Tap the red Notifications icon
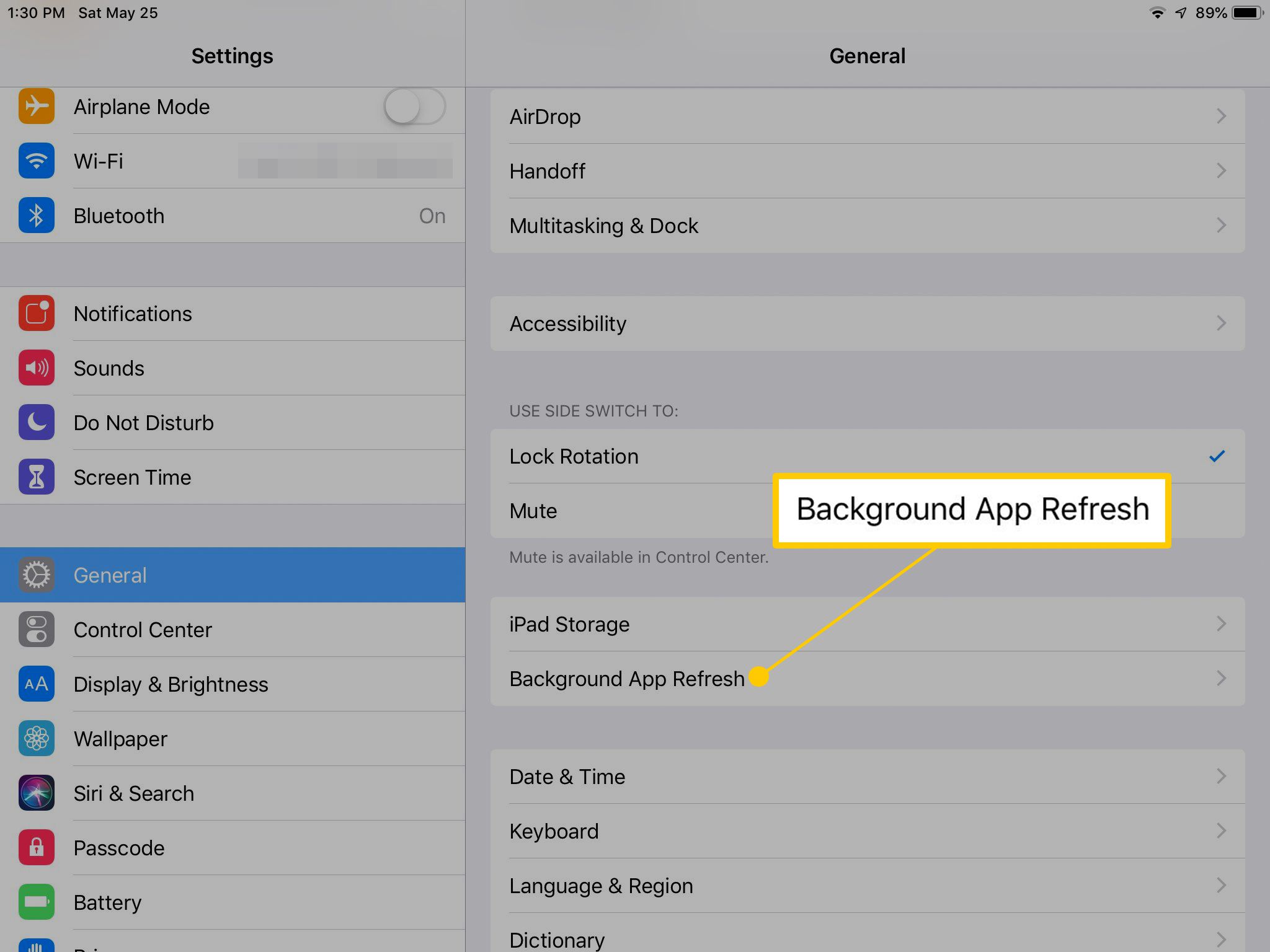The image size is (1270, 952). coord(37,314)
